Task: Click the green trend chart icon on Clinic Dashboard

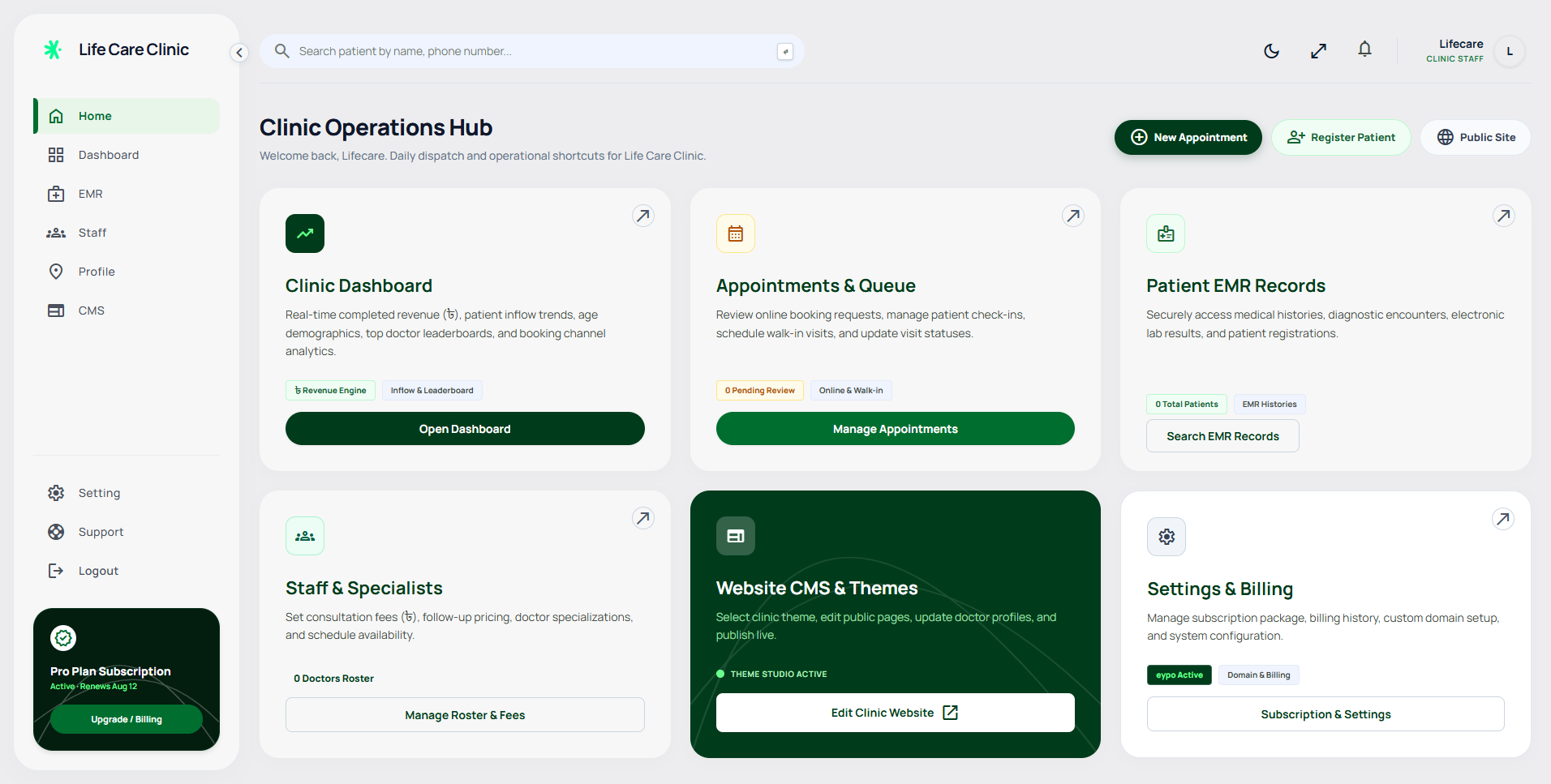Action: click(x=305, y=233)
